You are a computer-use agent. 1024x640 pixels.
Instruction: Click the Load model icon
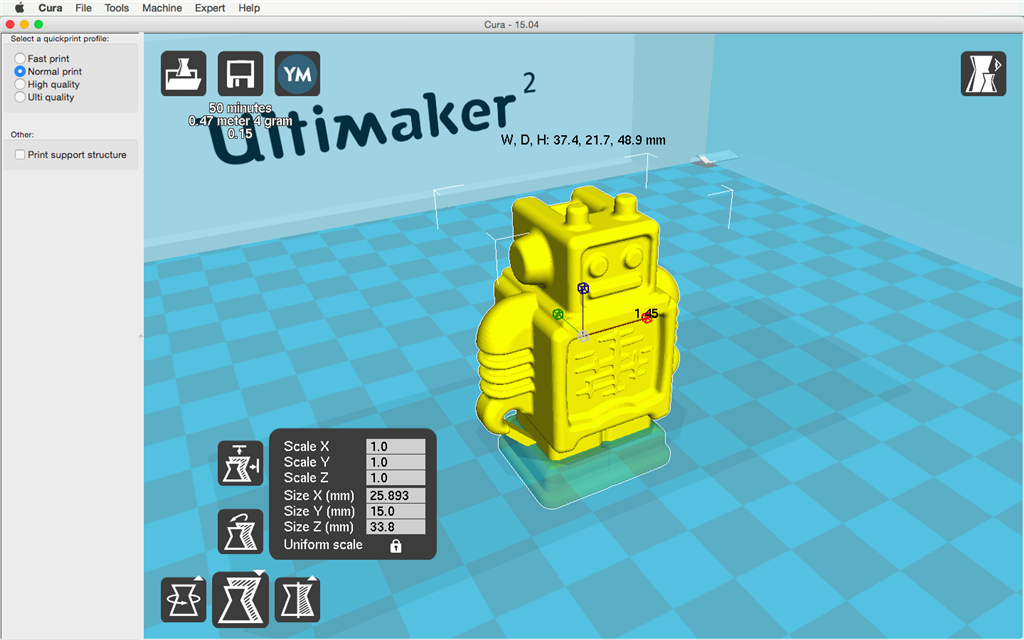[x=184, y=74]
